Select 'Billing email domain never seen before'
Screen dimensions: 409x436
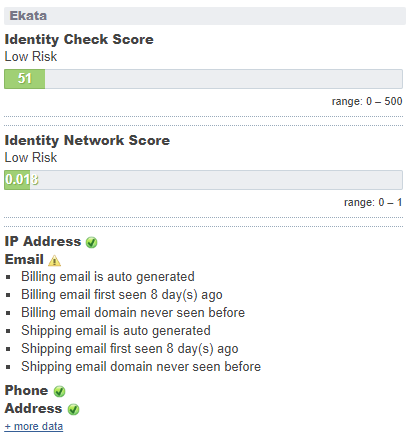coord(133,313)
